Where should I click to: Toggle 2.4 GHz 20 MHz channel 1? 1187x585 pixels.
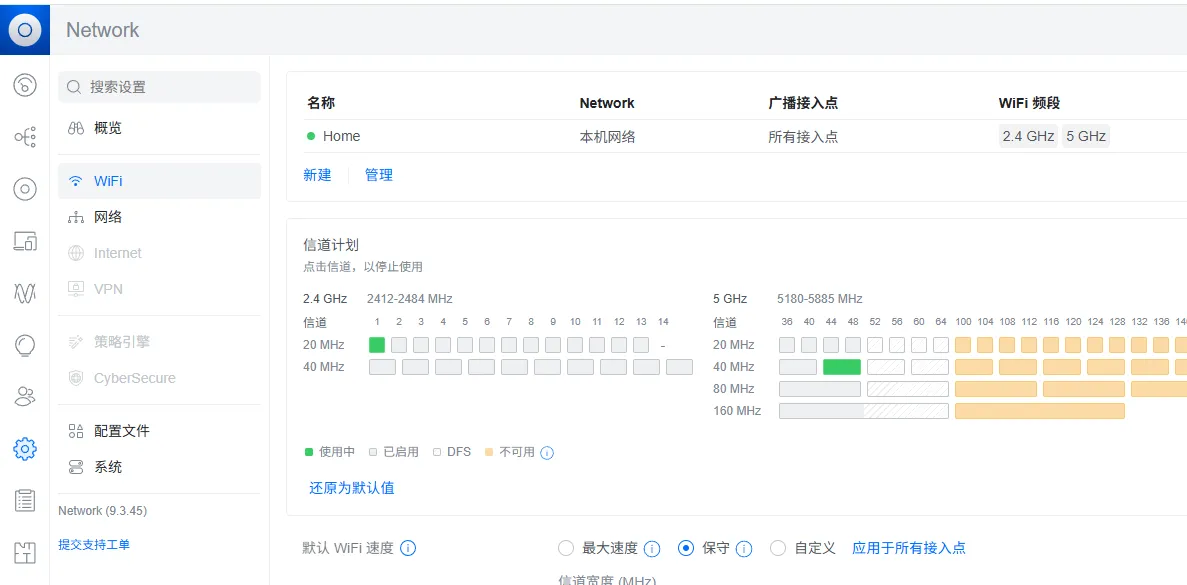[x=377, y=345]
